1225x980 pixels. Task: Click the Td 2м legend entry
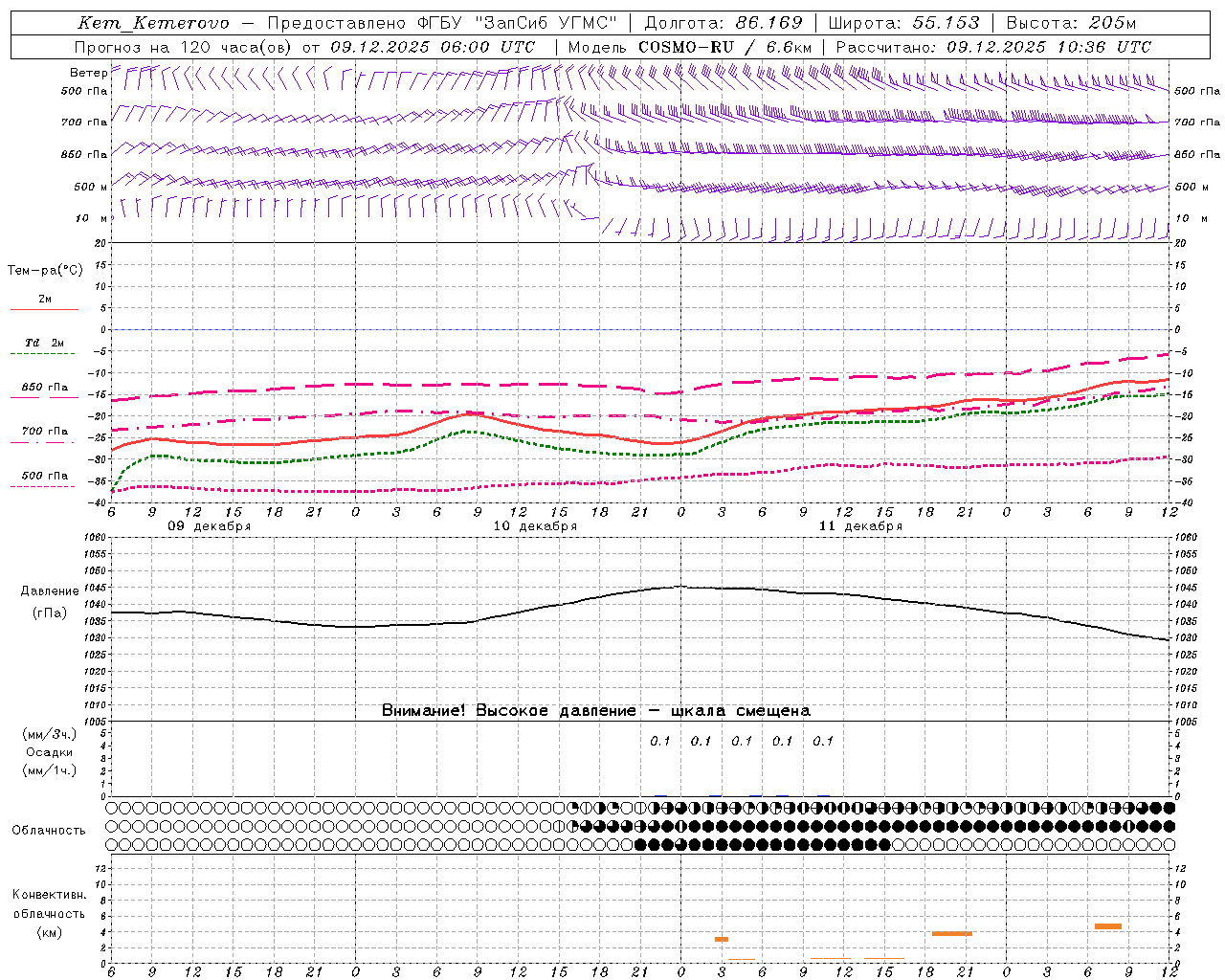[45, 343]
